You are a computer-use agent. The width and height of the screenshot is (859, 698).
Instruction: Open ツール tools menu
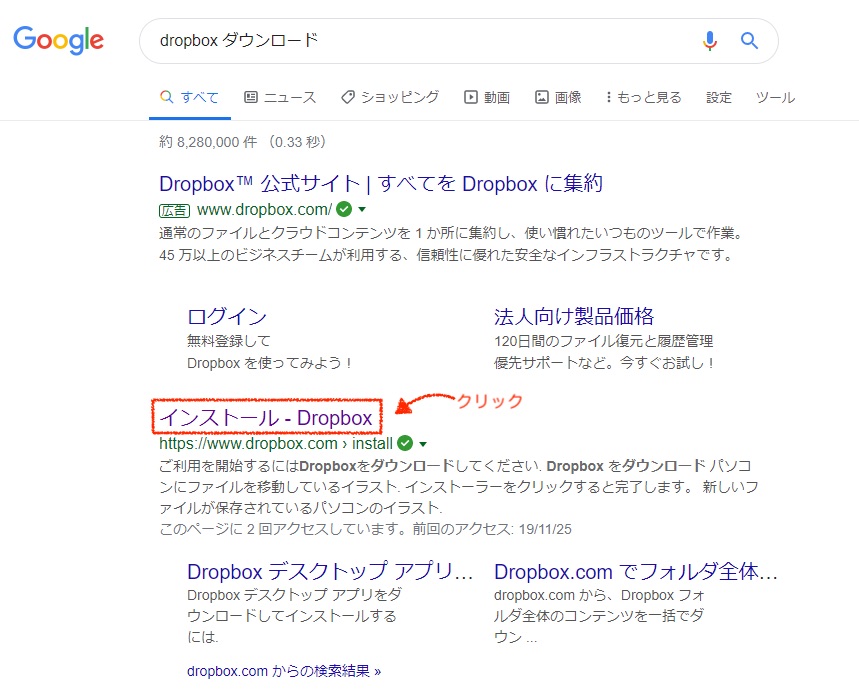click(775, 98)
